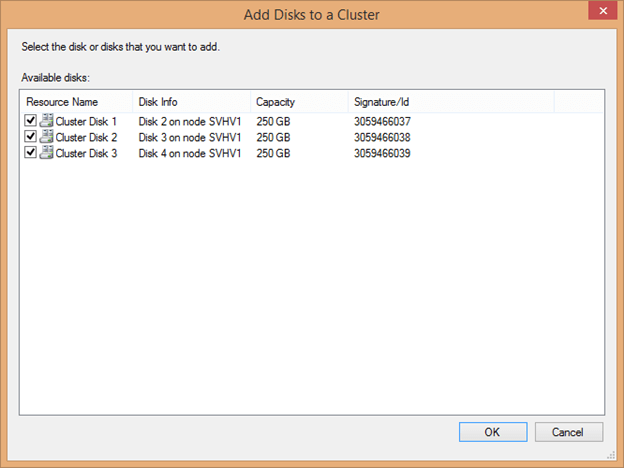The image size is (624, 468).
Task: Select the Cluster Disk 2 row name
Action: (x=86, y=137)
